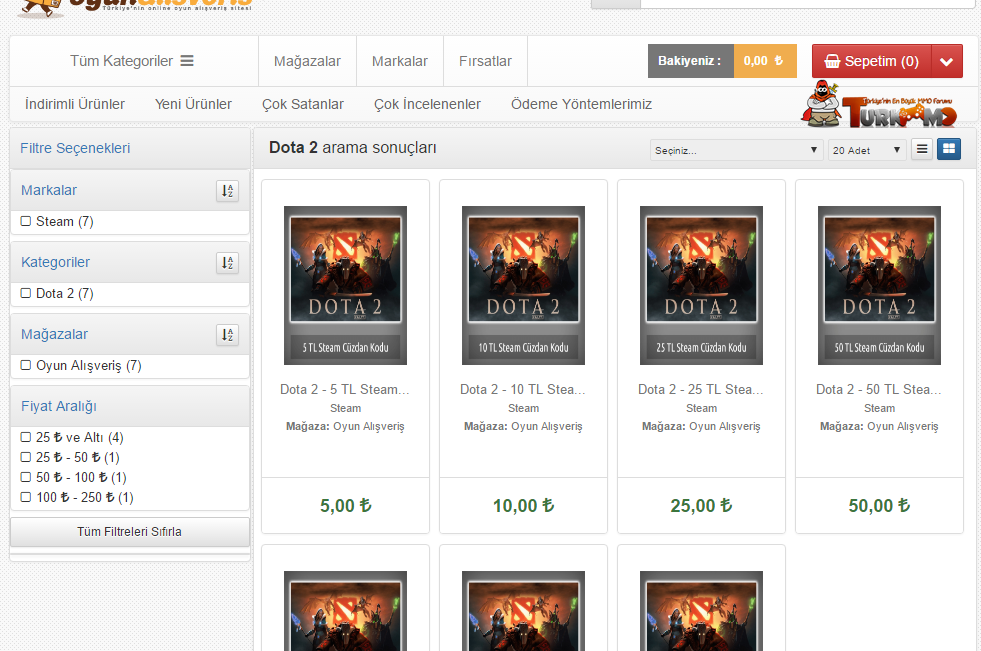Screen dimensions: 981x651
Task: Click the 50,00 ₺ price
Action: [879, 505]
